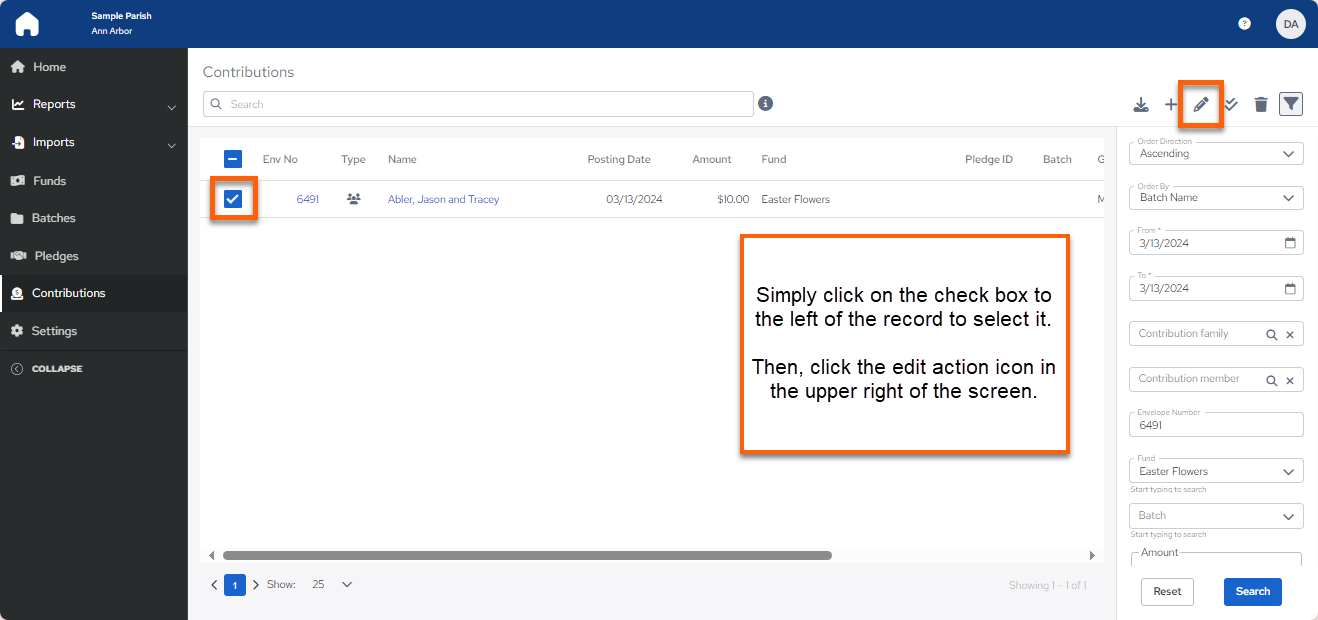Open Home in the sidebar

coord(94,67)
